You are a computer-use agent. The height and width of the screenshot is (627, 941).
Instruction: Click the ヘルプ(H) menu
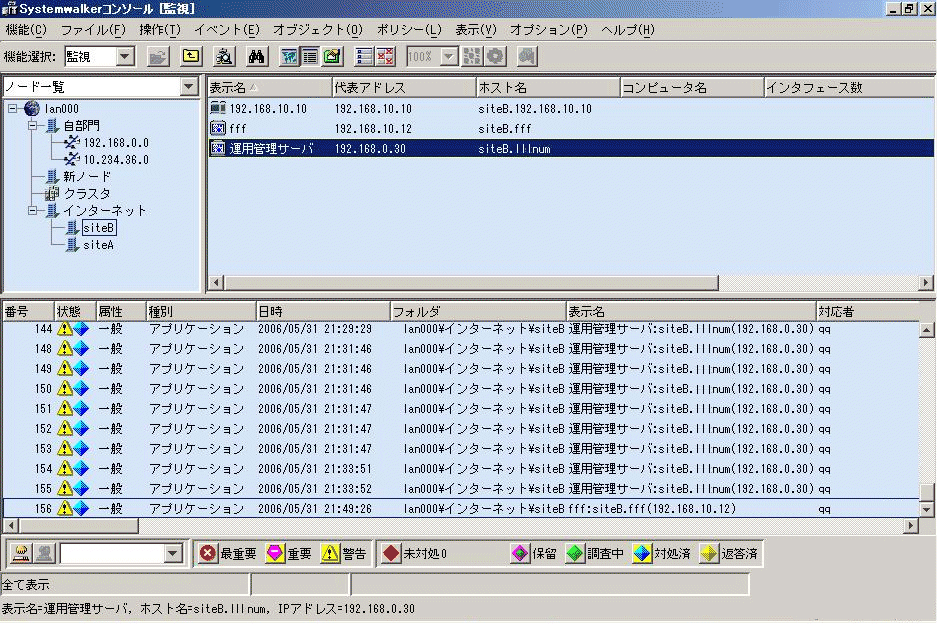tap(627, 30)
